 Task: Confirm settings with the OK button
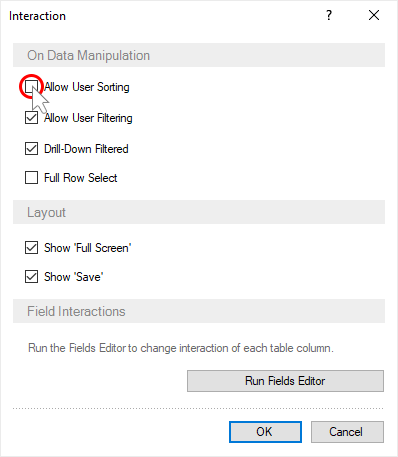coord(265,432)
